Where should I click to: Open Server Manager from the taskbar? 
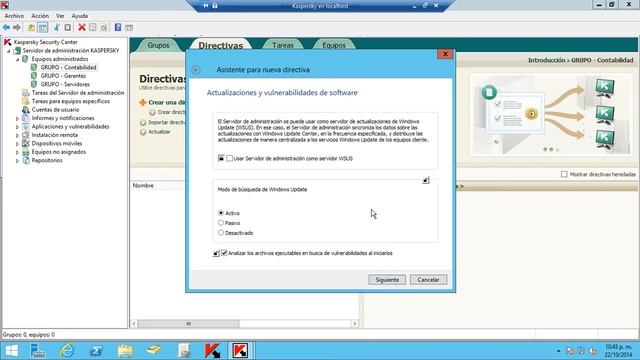38,351
